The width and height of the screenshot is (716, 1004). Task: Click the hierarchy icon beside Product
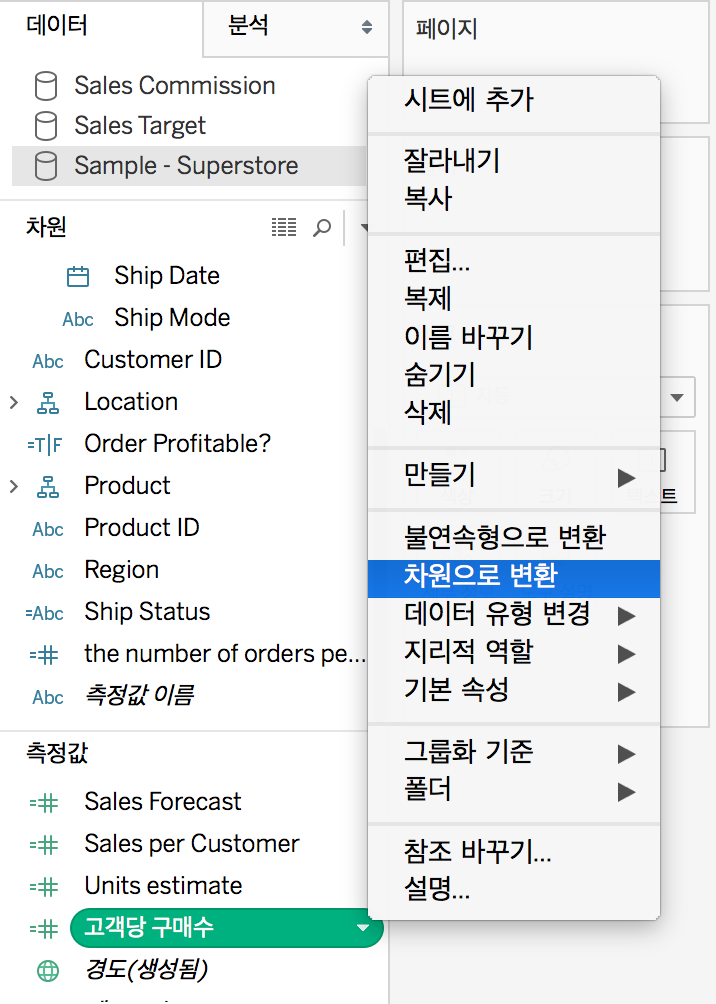(48, 487)
